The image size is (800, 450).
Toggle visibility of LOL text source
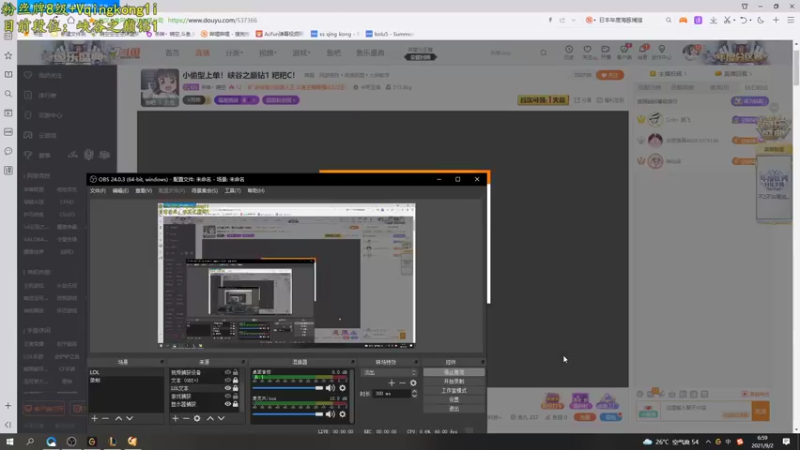228,388
